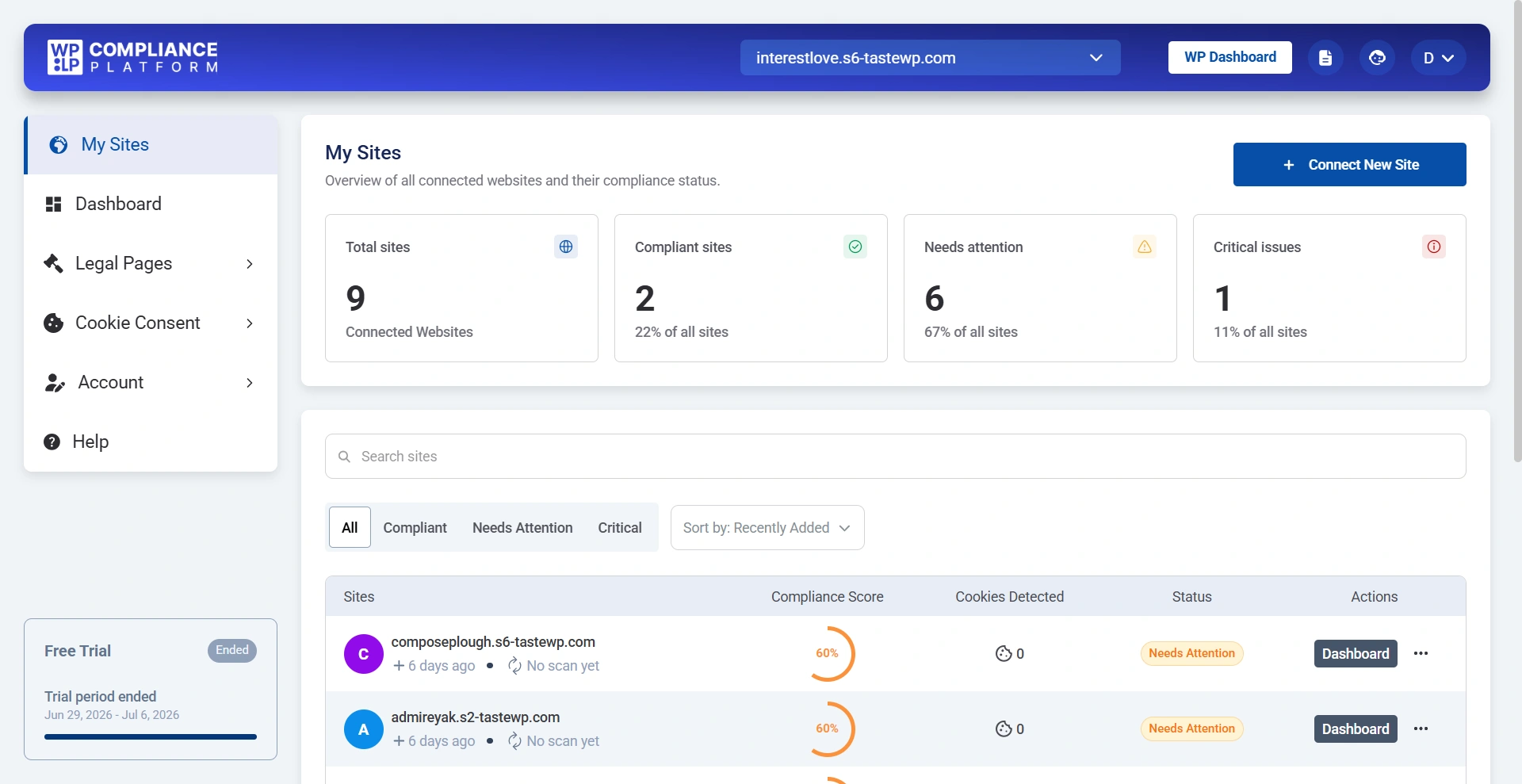Open Dashboard for admireyak.s2-tastewp.com
Viewport: 1522px width, 784px height.
tap(1356, 729)
